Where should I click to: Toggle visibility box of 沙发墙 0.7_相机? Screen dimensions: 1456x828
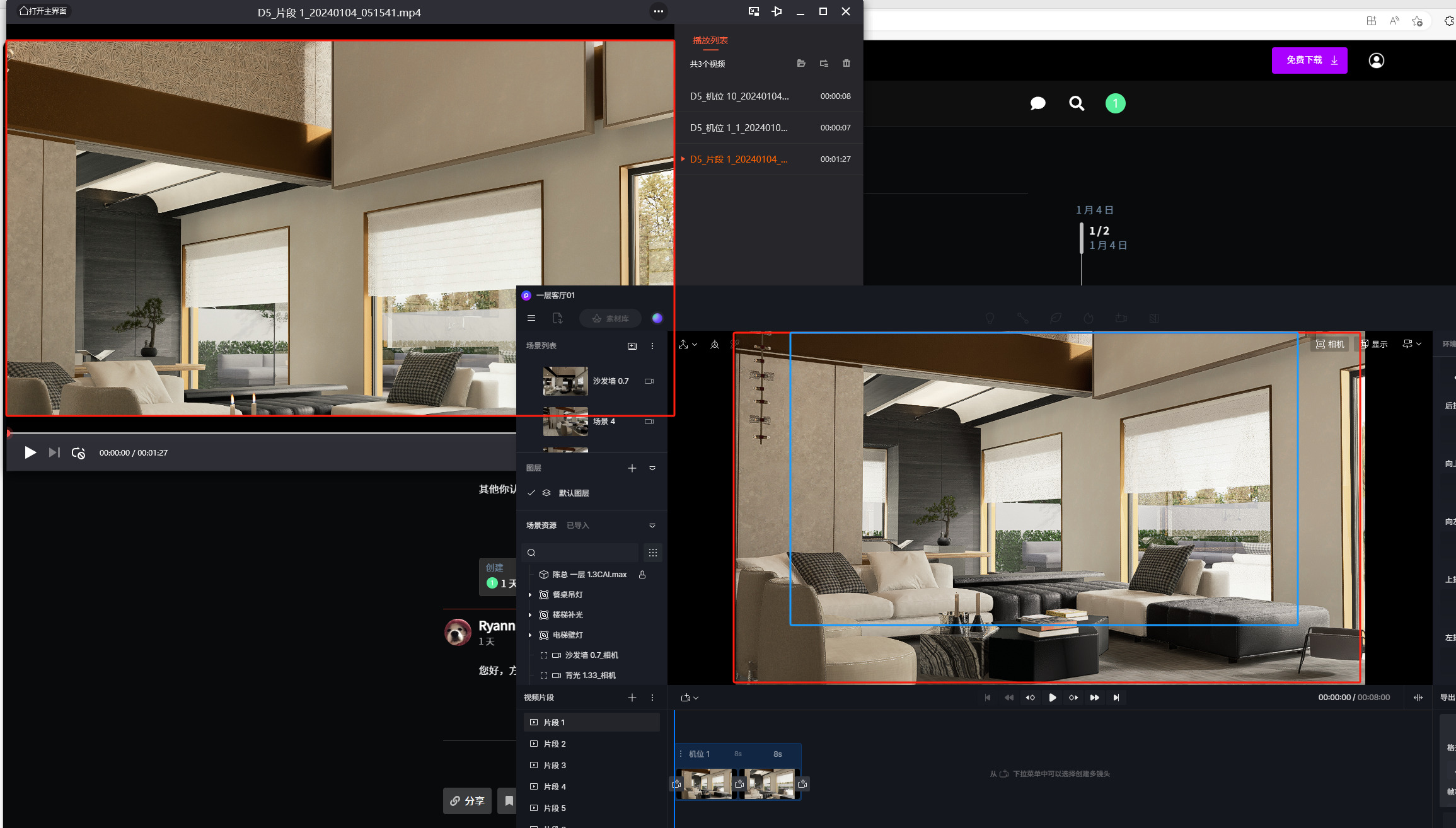[544, 655]
